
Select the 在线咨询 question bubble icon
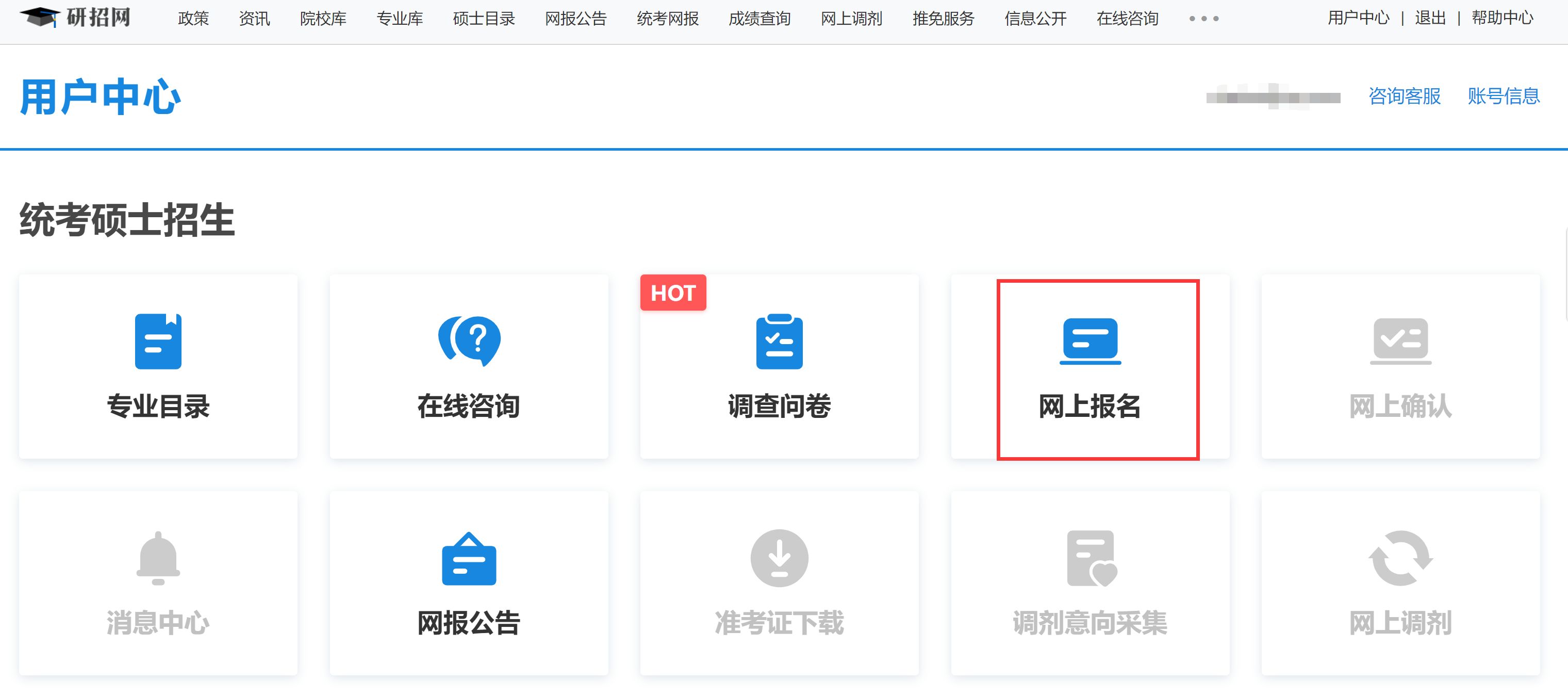point(469,342)
